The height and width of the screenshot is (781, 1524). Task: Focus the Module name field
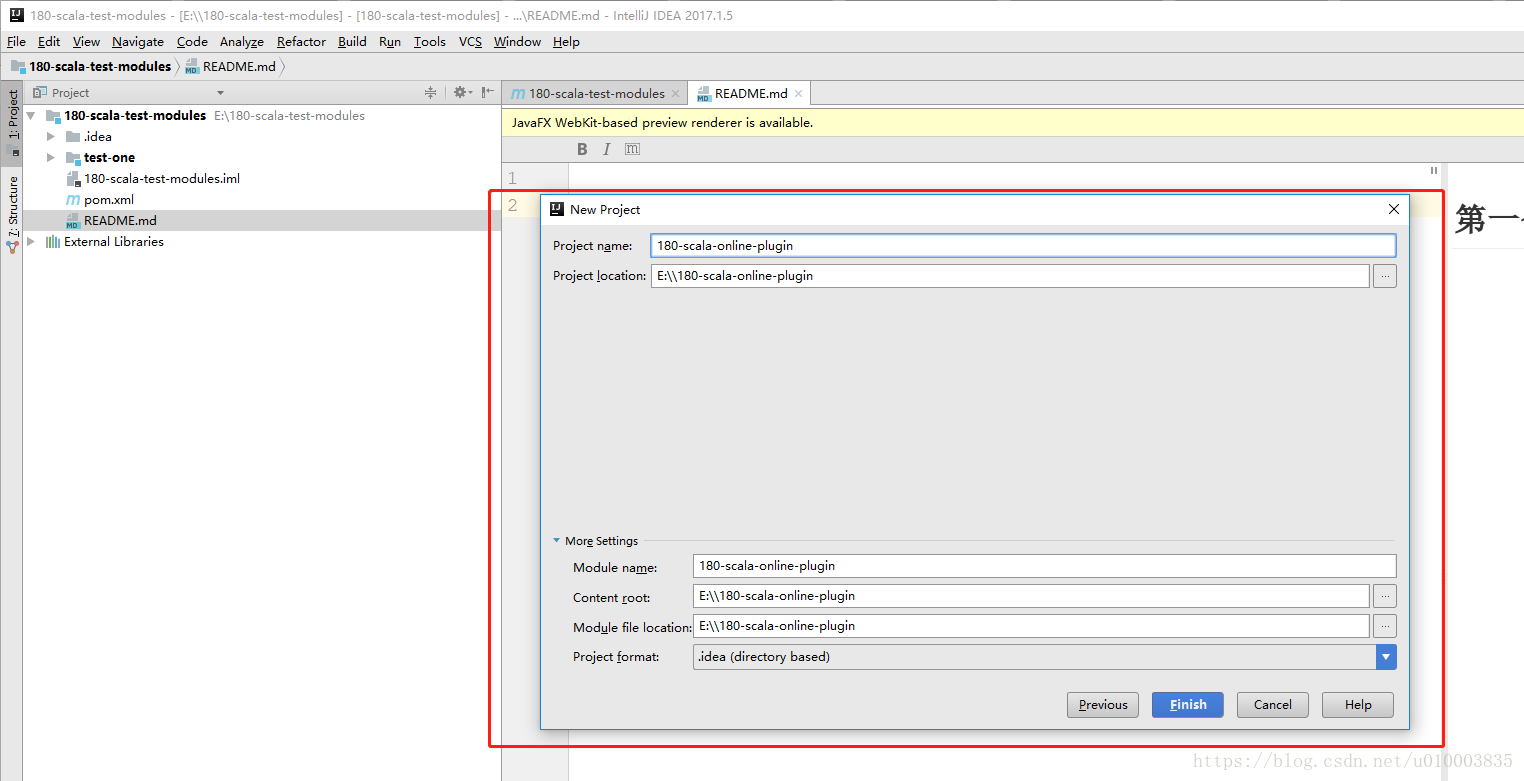click(x=1044, y=566)
